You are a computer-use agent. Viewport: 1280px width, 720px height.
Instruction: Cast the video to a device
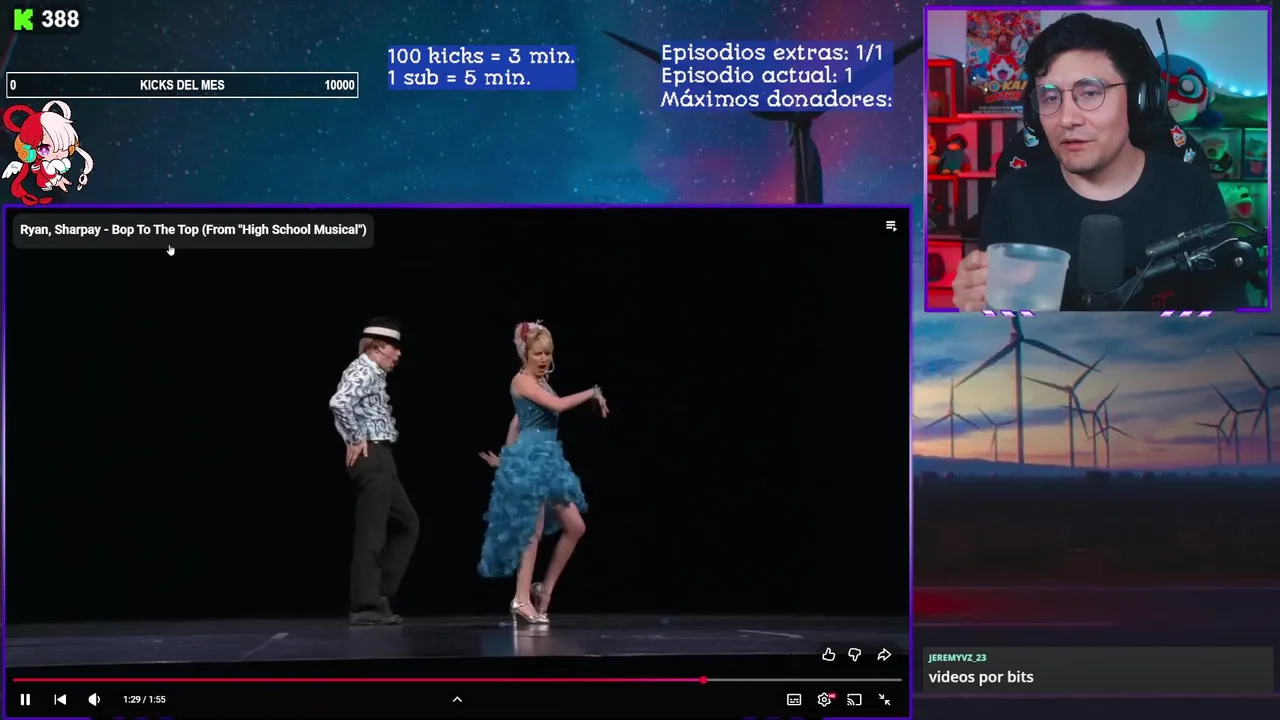pyautogui.click(x=854, y=699)
